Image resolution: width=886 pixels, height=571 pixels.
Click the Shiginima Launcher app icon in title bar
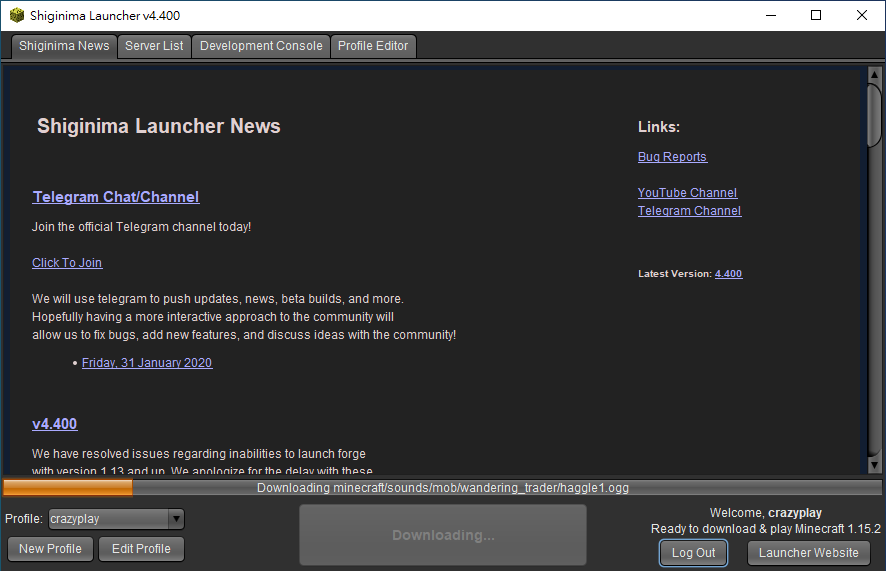(17, 15)
